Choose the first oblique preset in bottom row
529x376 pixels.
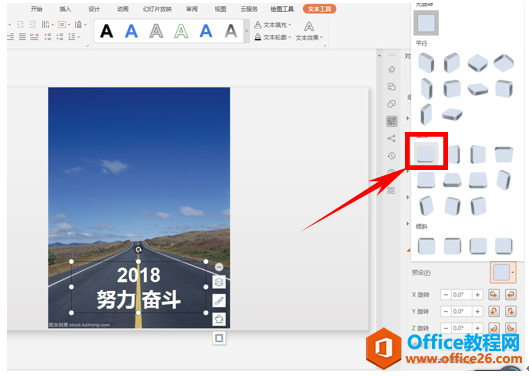(x=426, y=246)
